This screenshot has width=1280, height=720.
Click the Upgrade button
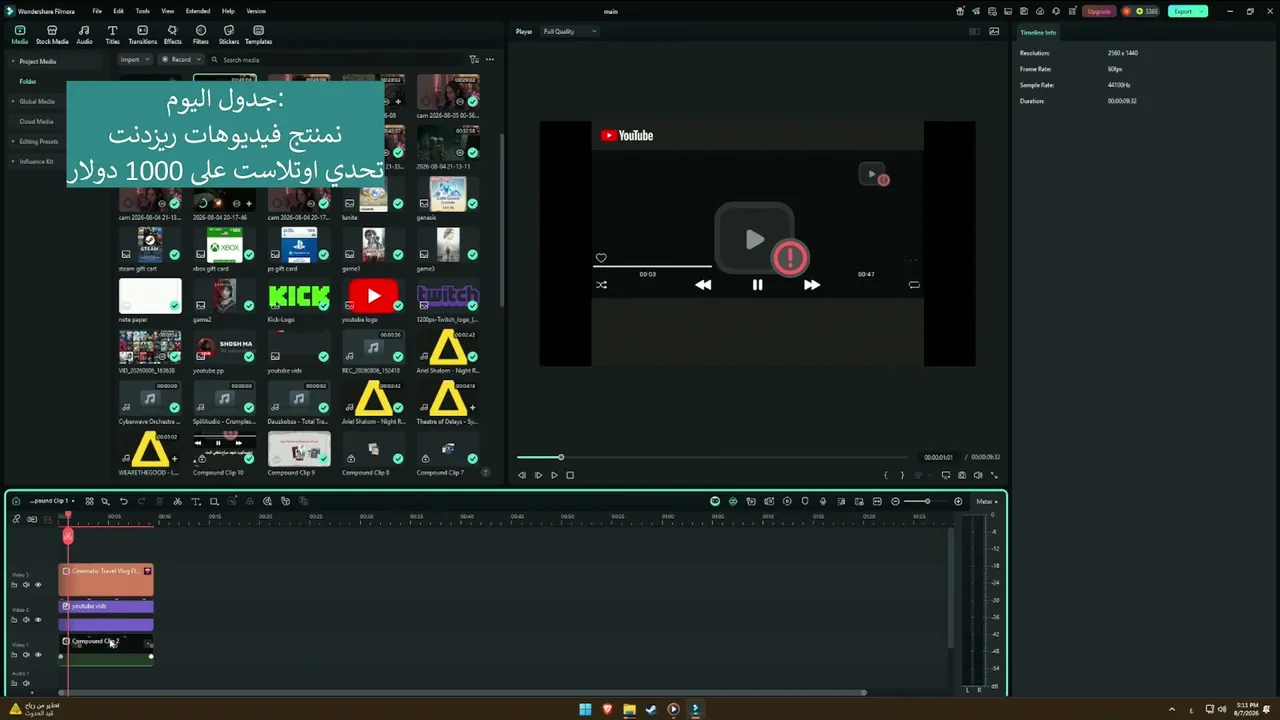point(1099,11)
